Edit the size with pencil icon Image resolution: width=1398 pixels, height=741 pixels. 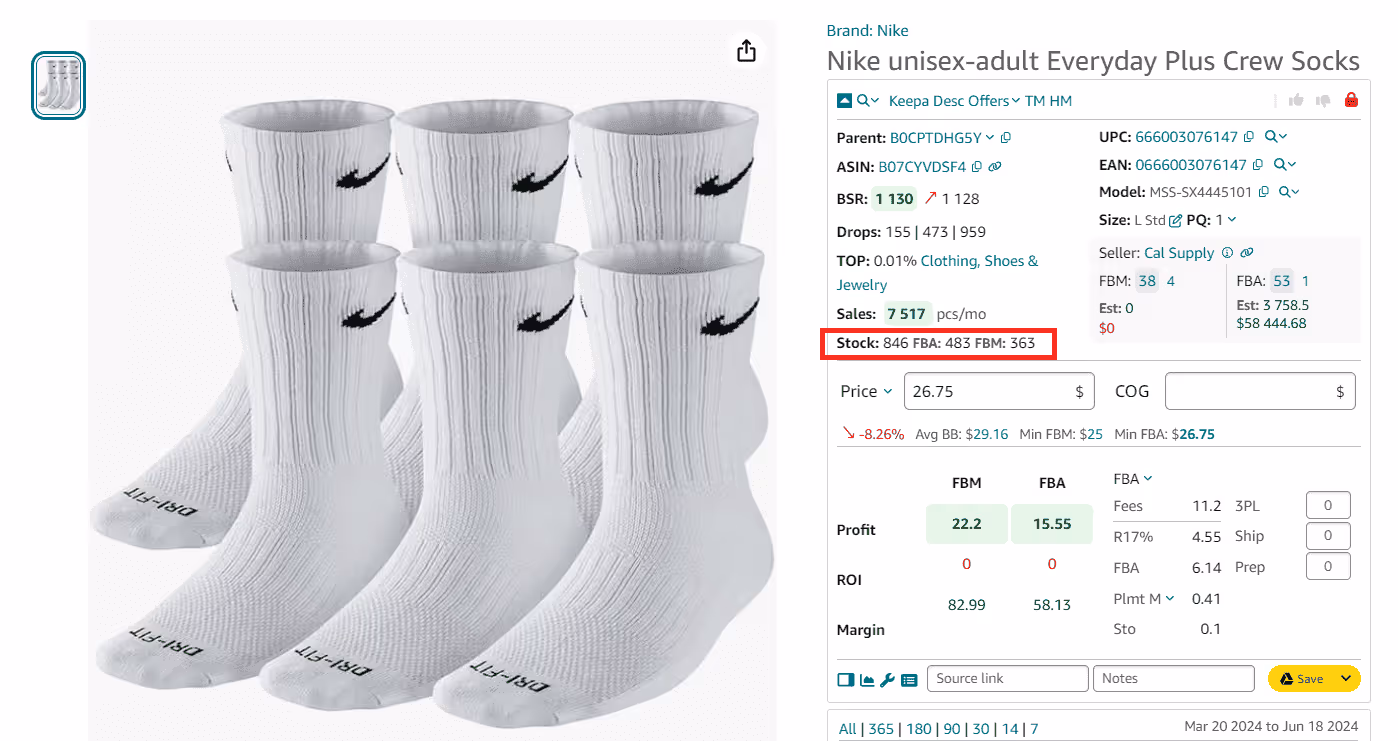(1176, 220)
